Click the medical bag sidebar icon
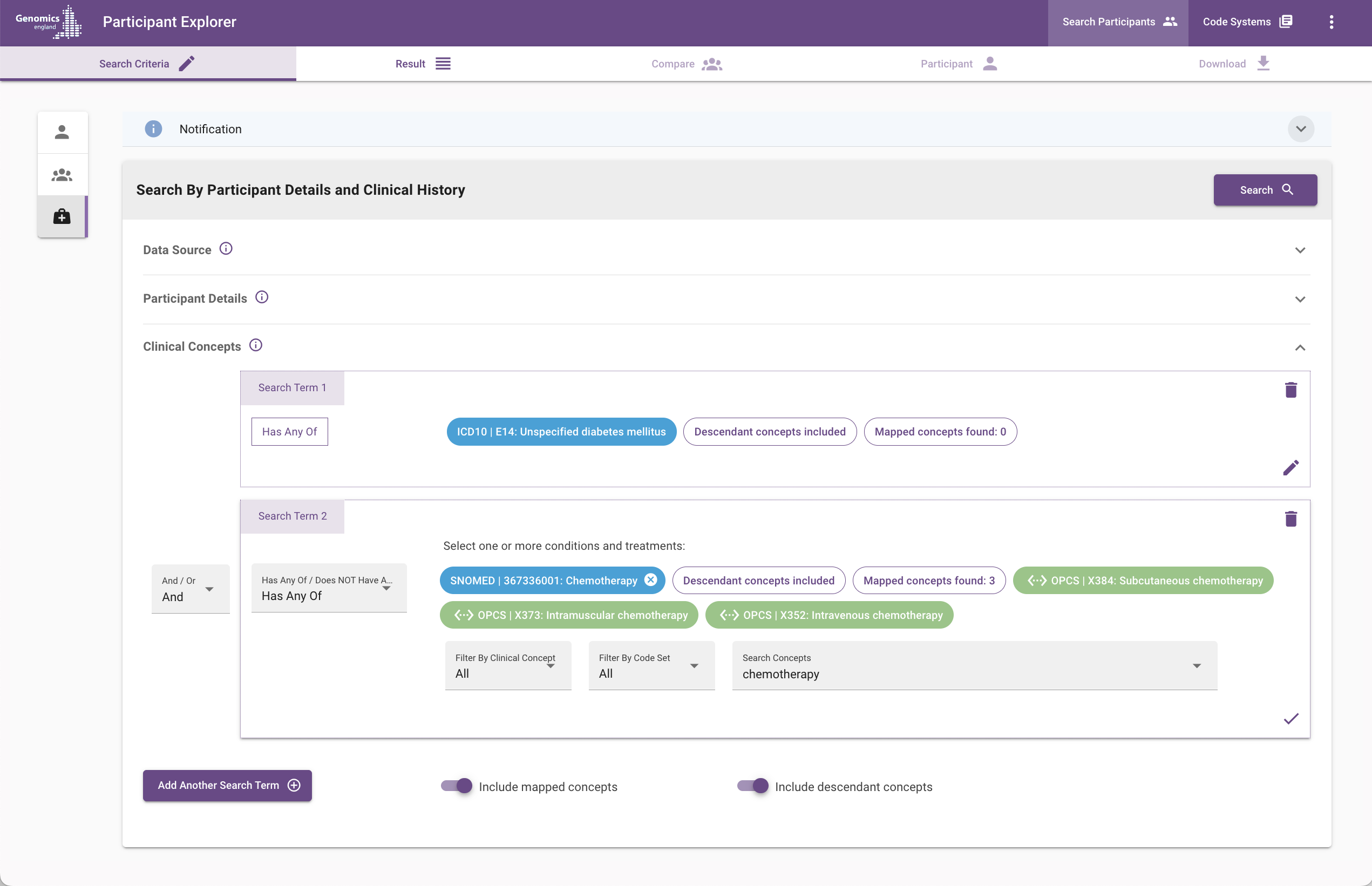This screenshot has height=886, width=1372. tap(62, 217)
